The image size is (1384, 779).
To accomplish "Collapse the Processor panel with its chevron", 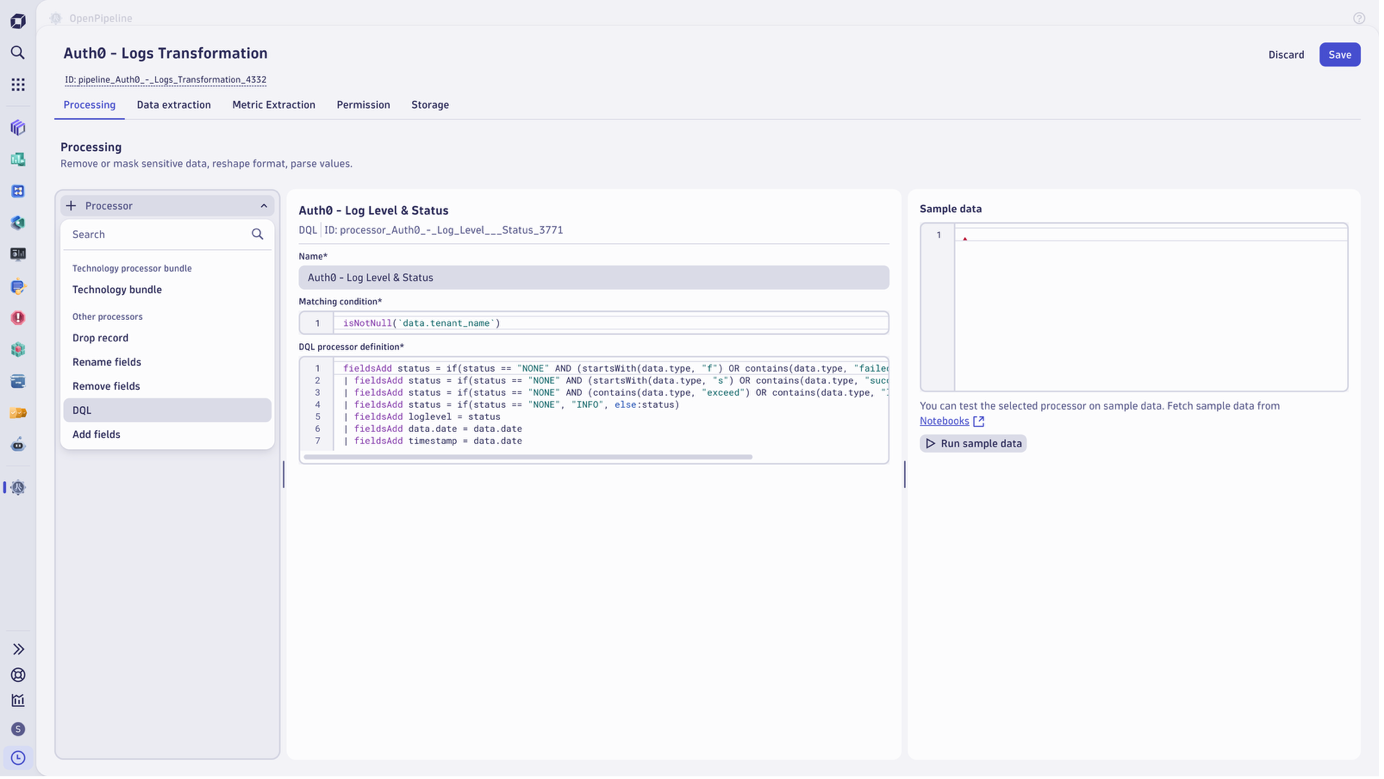I will click(262, 205).
